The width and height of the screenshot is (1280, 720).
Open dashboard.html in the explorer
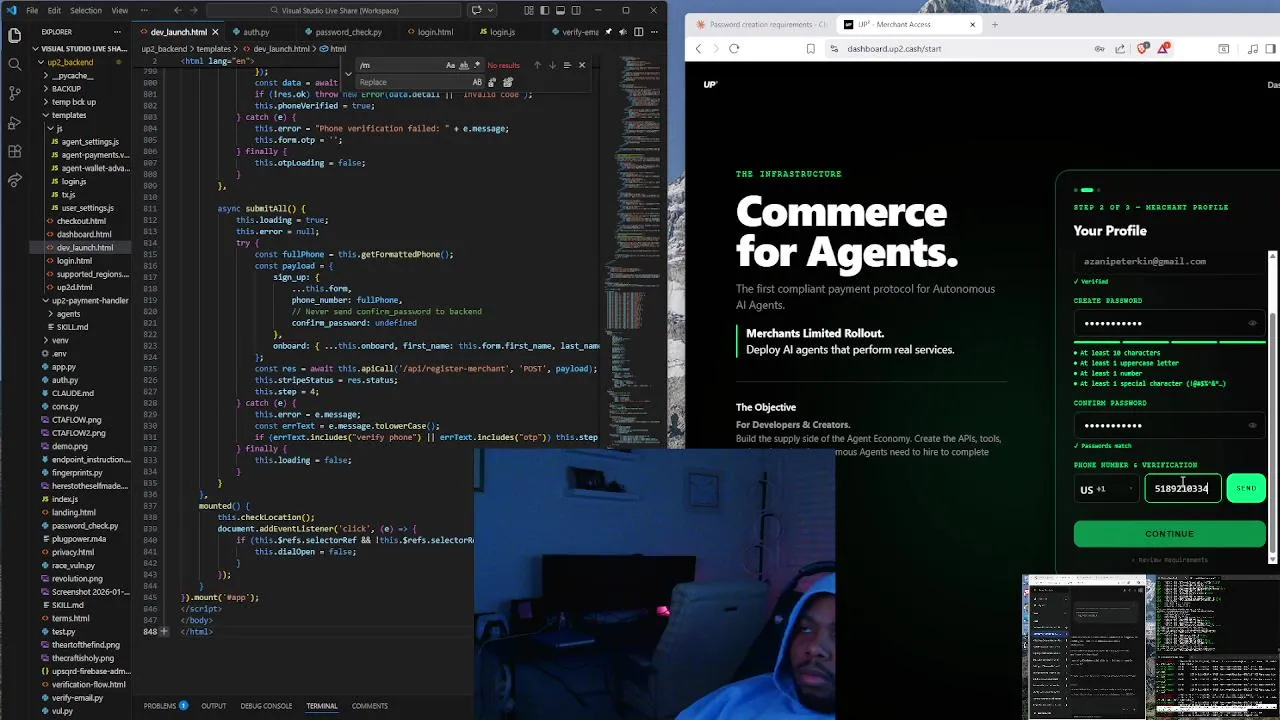coord(84,234)
